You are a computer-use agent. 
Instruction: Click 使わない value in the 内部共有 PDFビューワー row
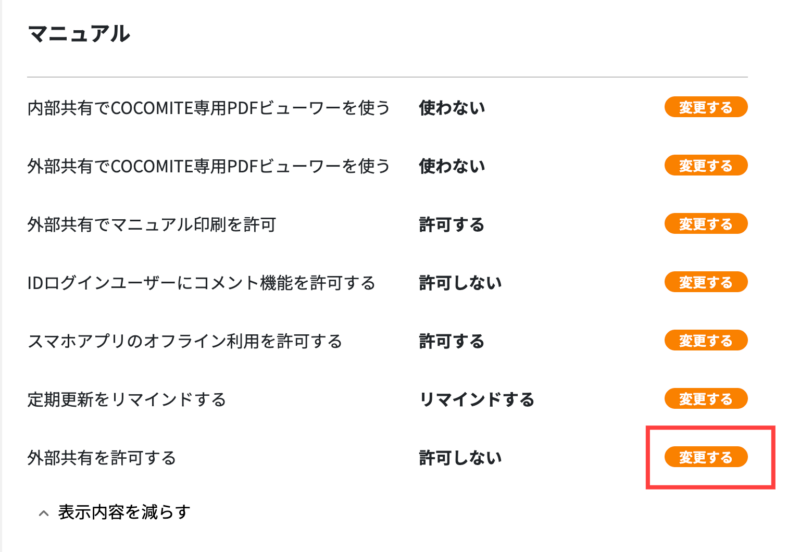tap(452, 107)
